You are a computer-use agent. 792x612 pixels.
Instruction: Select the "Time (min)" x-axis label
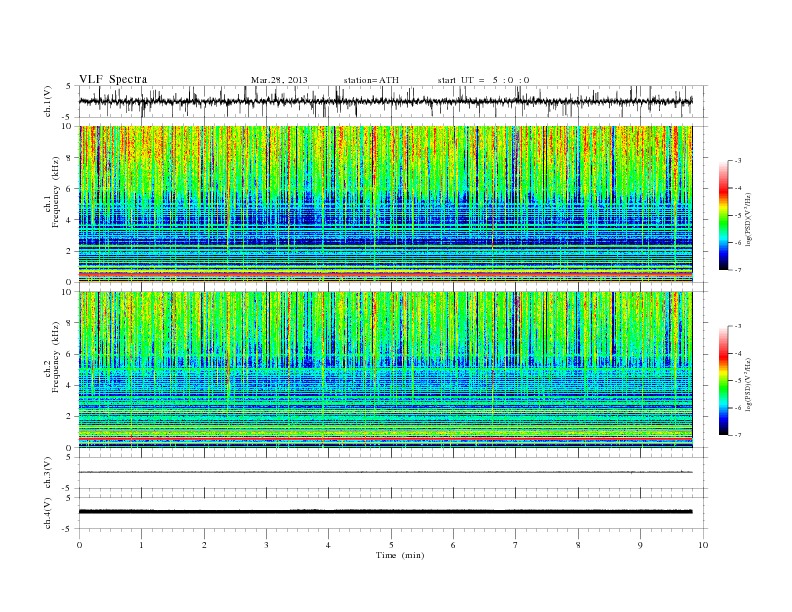click(400, 555)
